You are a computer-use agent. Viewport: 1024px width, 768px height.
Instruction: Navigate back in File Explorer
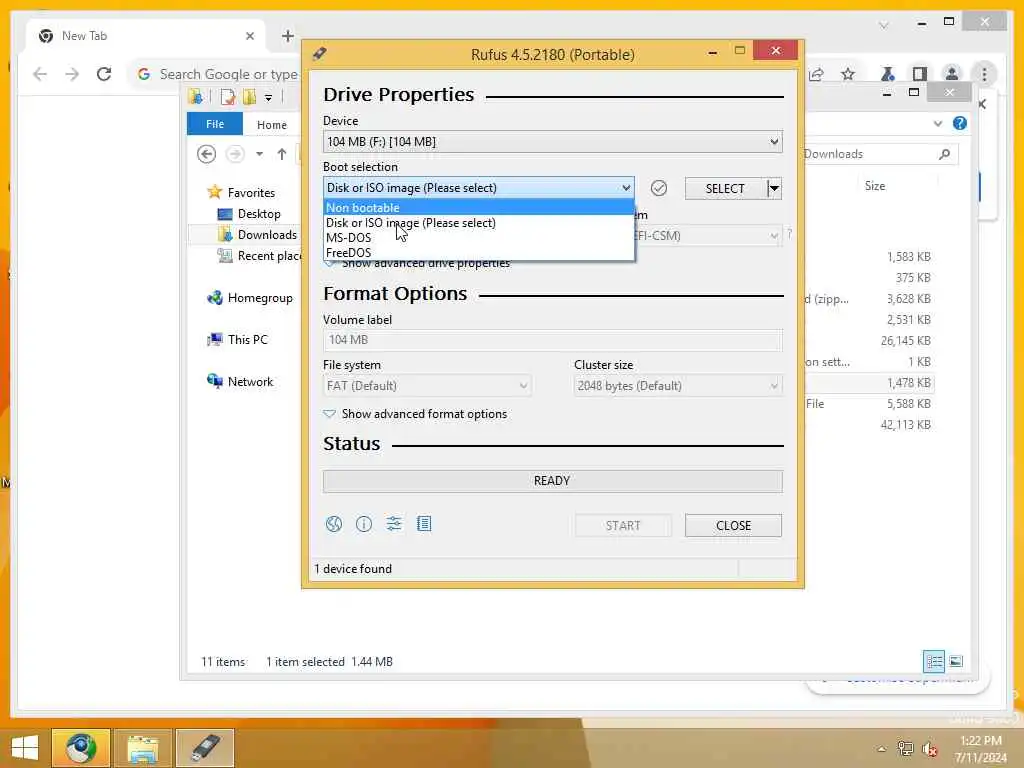tap(206, 154)
